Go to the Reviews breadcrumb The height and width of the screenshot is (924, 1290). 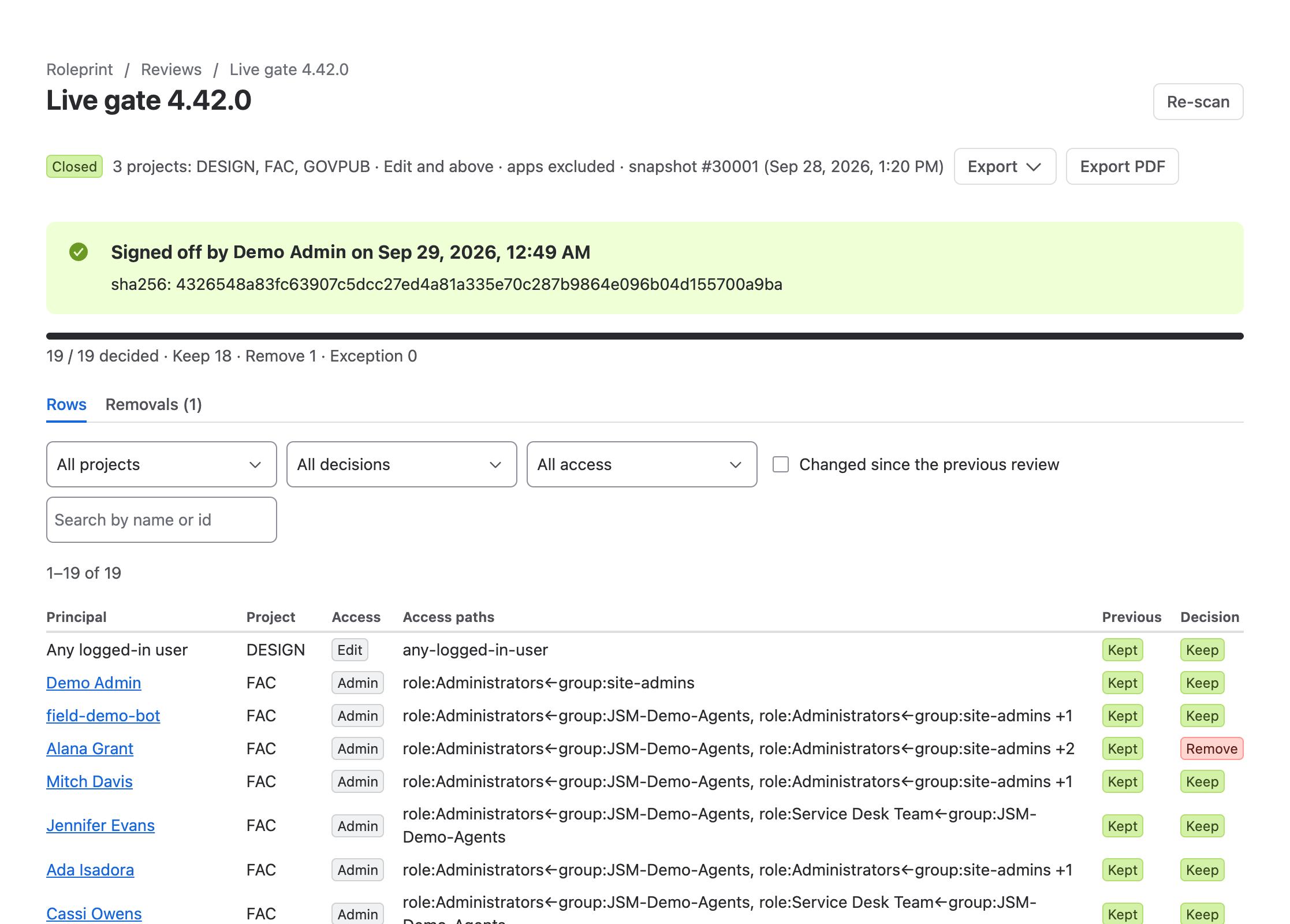coord(171,69)
